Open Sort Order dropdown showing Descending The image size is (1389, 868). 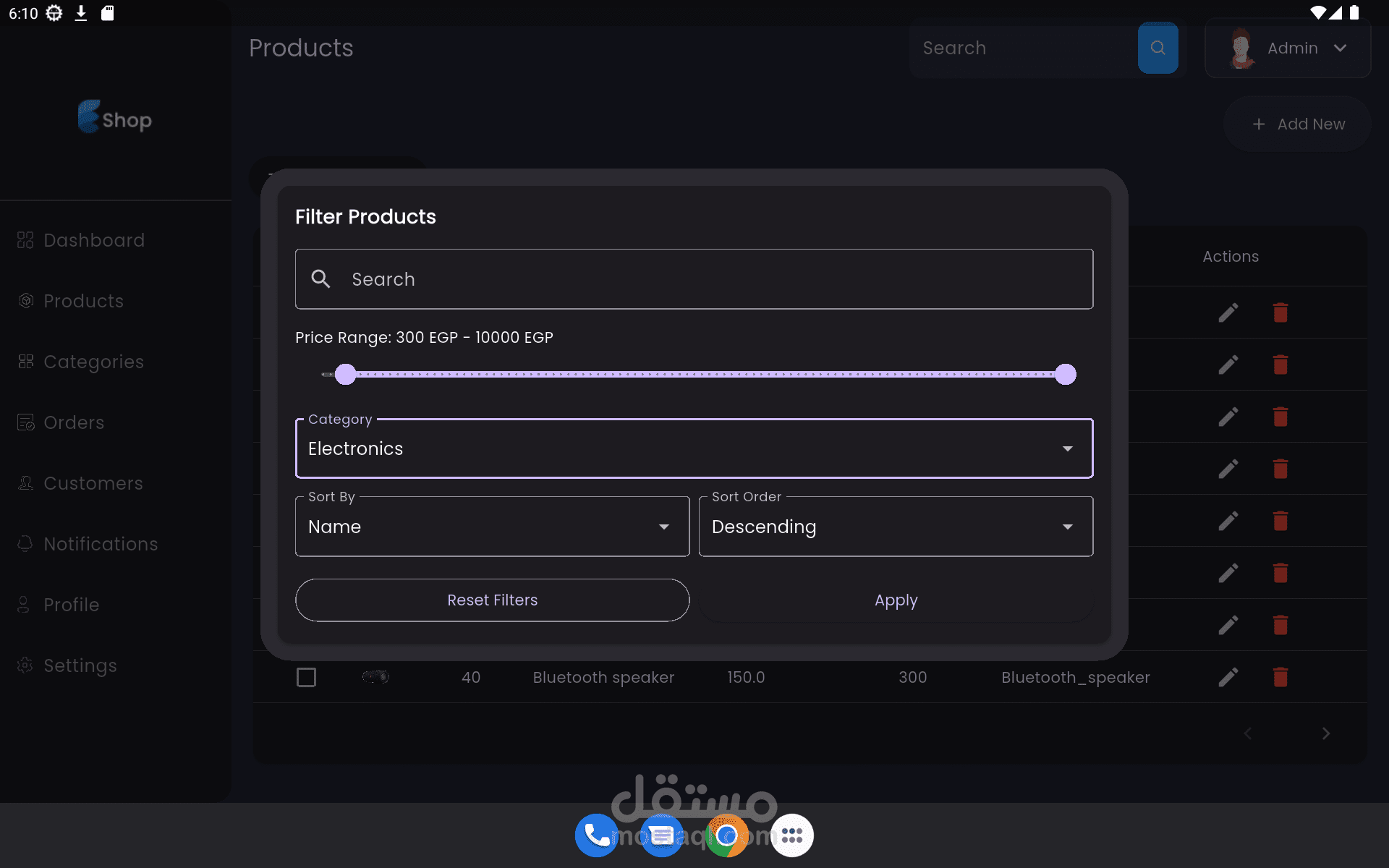pos(895,527)
